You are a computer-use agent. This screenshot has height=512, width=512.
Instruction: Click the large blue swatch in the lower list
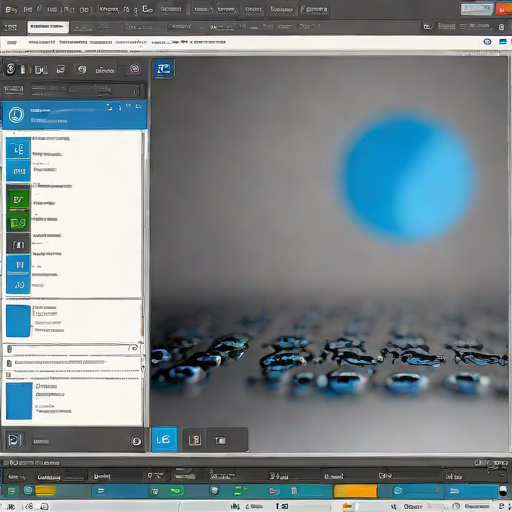pyautogui.click(x=19, y=401)
